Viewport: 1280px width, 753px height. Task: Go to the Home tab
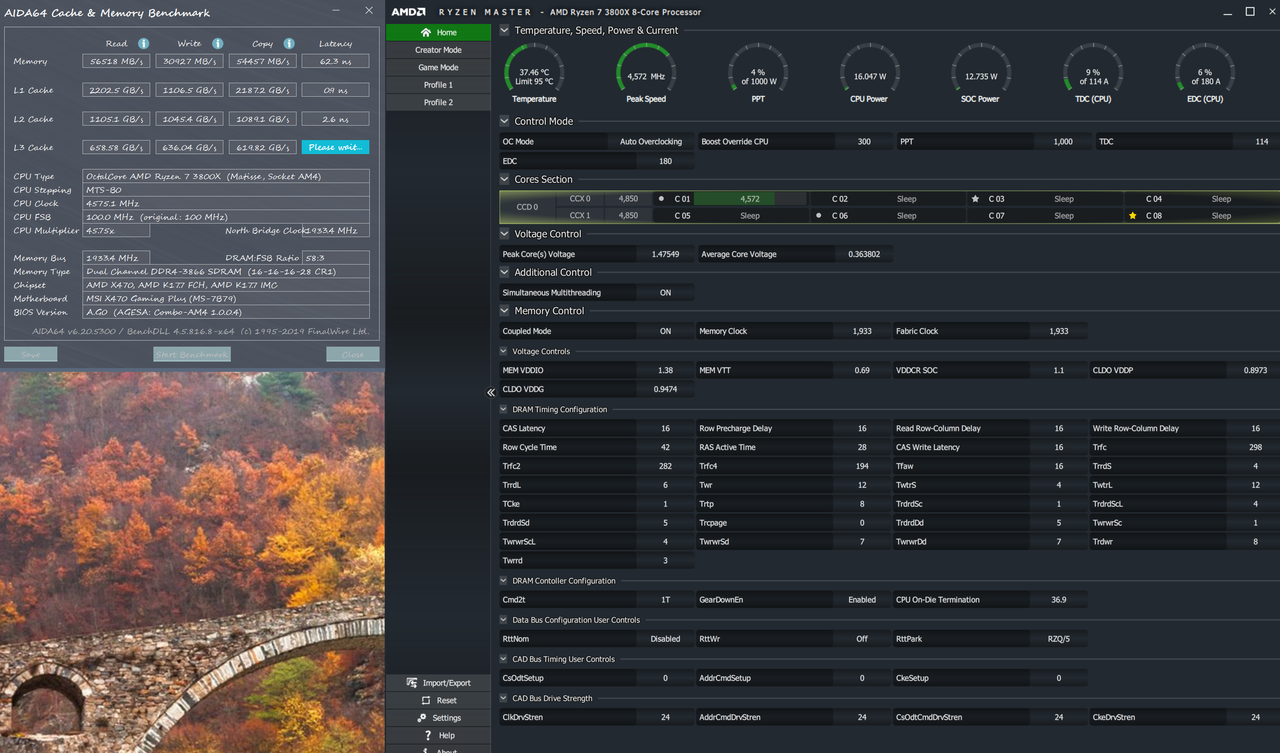(x=438, y=32)
